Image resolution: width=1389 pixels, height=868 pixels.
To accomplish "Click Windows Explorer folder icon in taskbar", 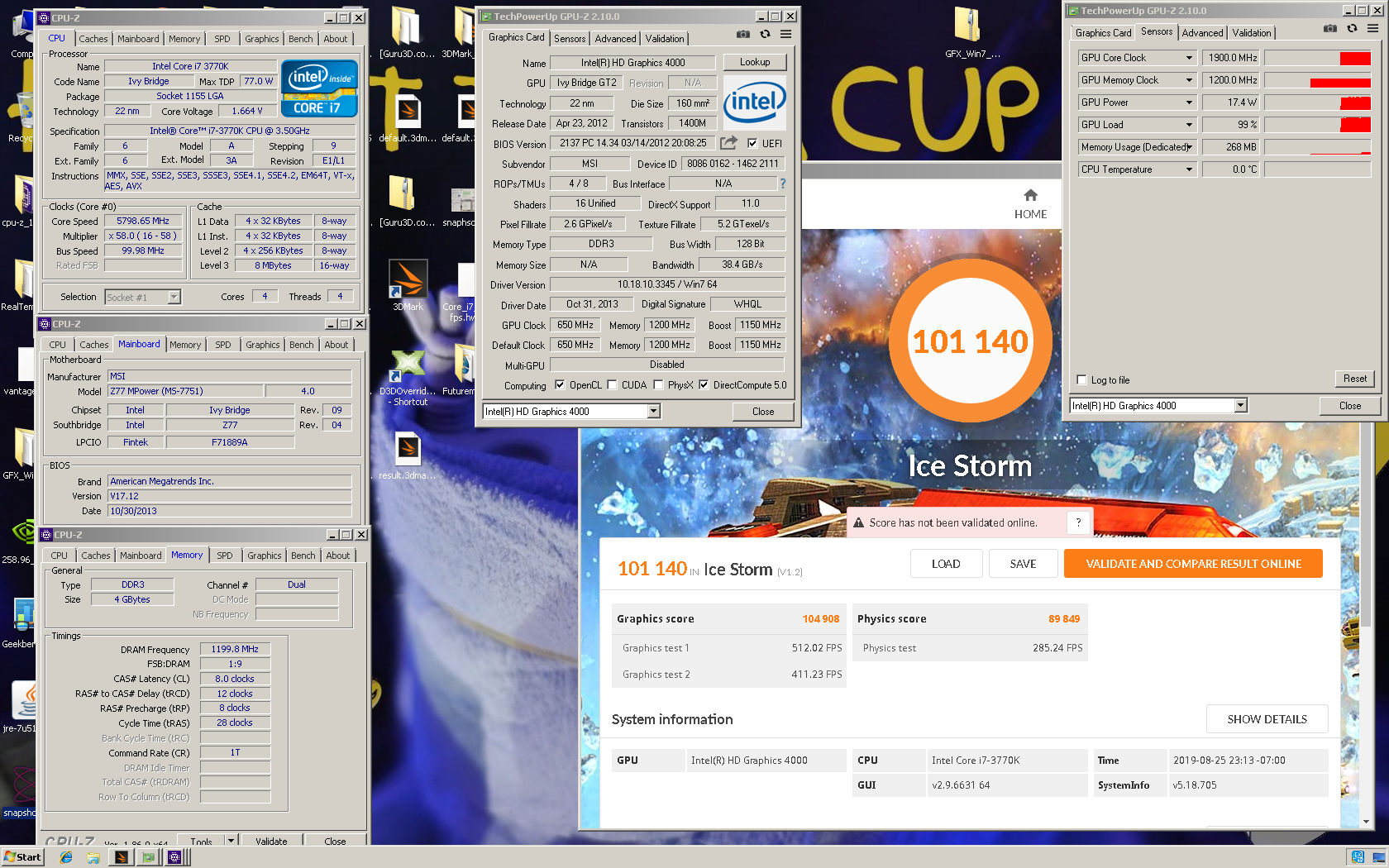I will click(93, 857).
